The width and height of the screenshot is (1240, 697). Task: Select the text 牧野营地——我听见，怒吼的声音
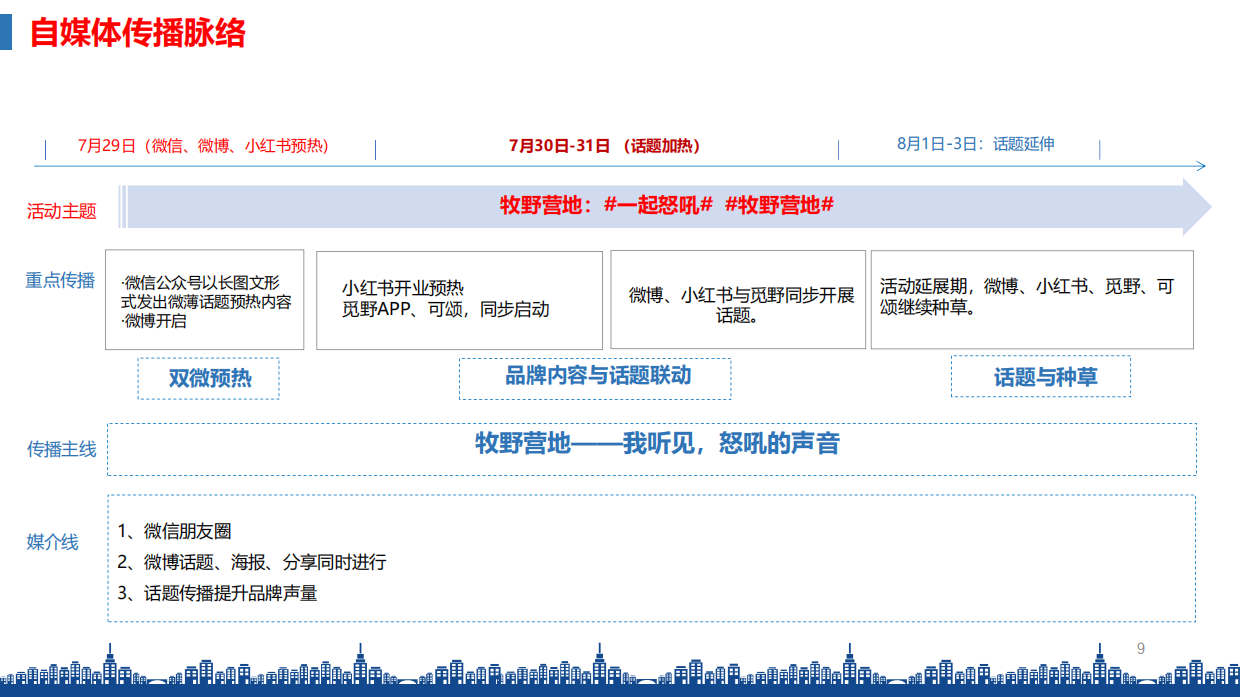[x=657, y=444]
